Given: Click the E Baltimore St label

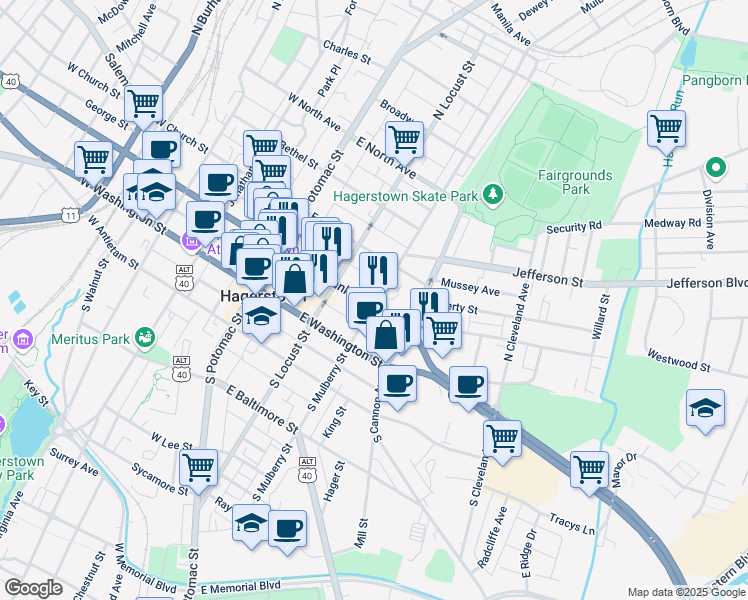Looking at the screenshot, I should coord(262,410).
